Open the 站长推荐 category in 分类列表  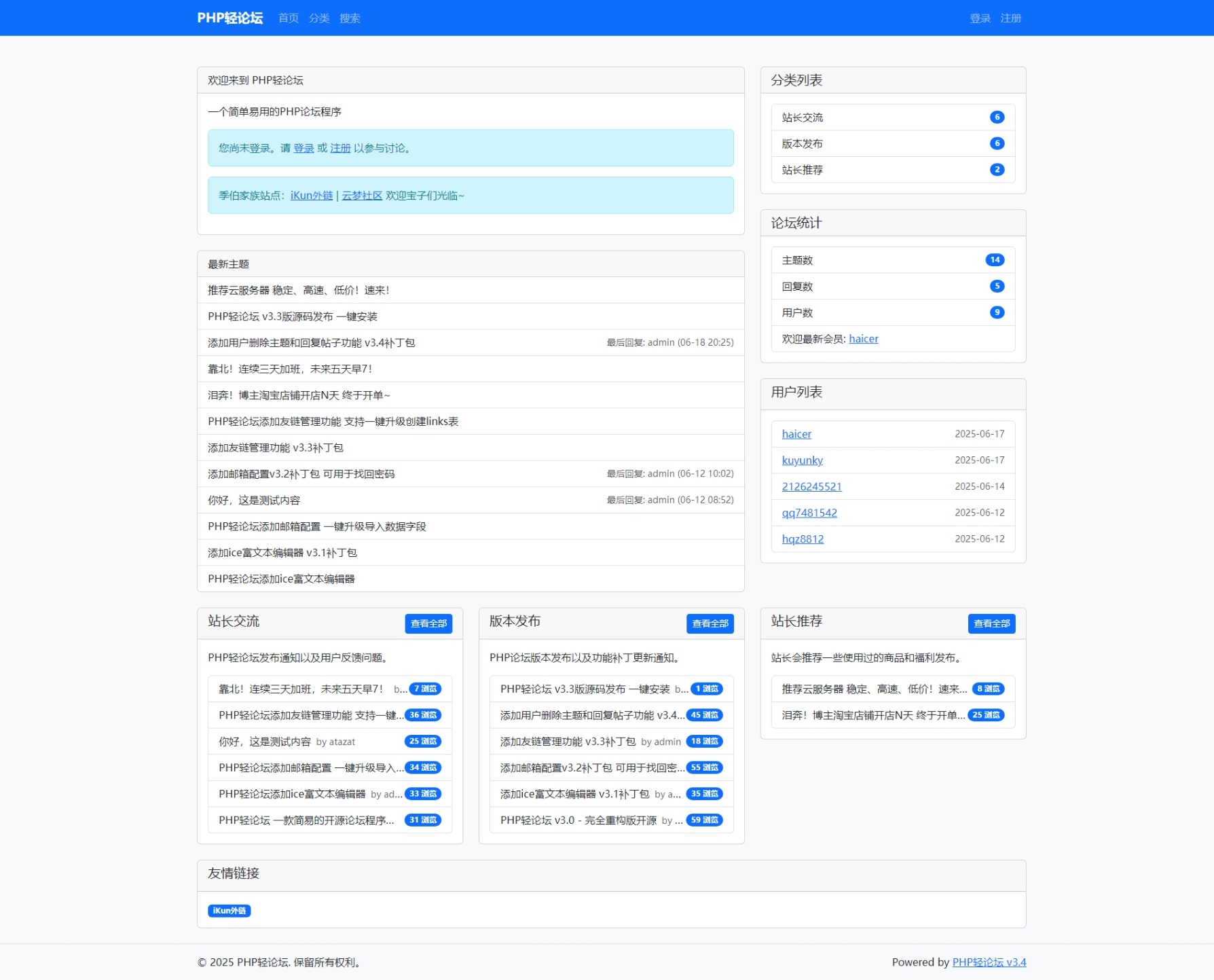(803, 170)
